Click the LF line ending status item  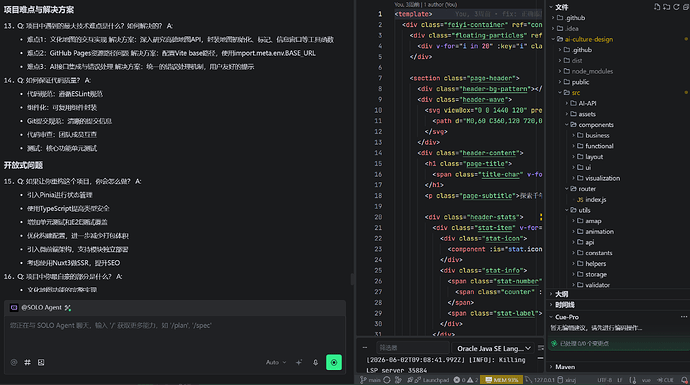[x=620, y=380]
